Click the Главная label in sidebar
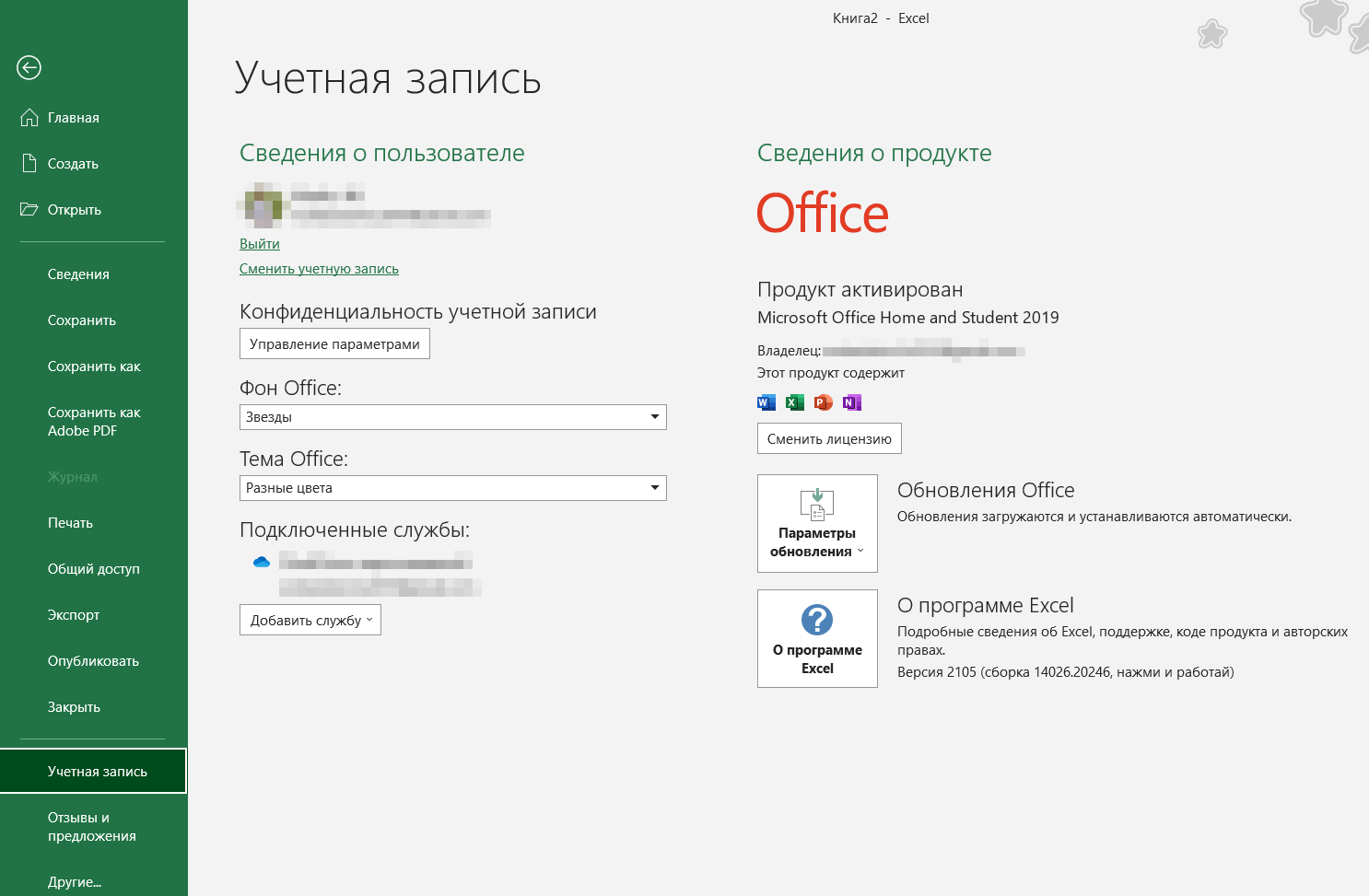Image resolution: width=1369 pixels, height=896 pixels. (74, 118)
